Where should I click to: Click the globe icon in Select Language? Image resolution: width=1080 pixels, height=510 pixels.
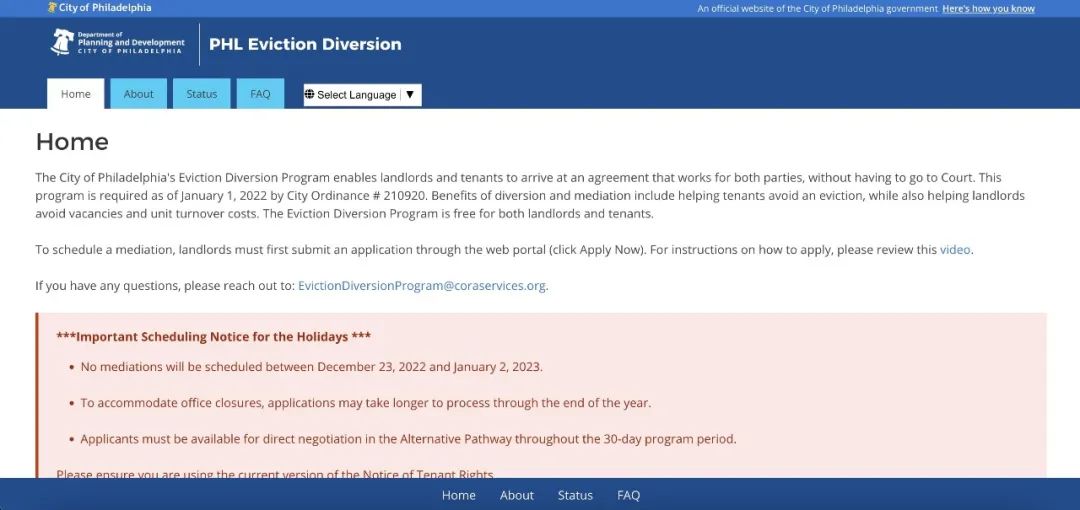pyautogui.click(x=309, y=94)
